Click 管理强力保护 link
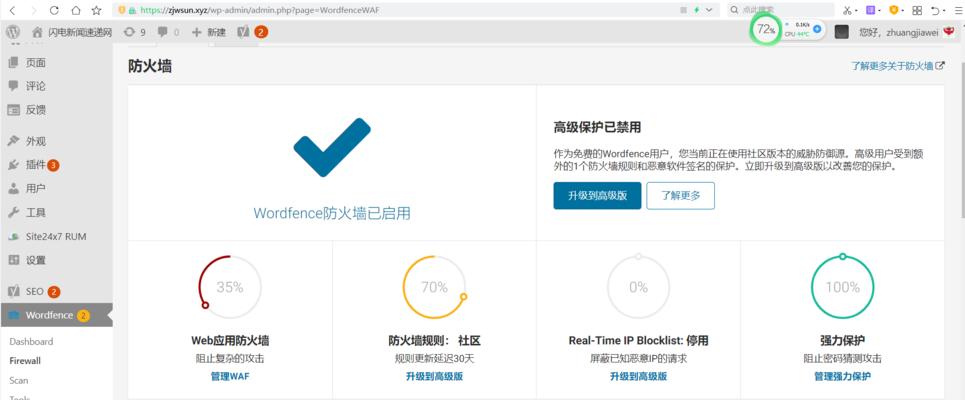The width and height of the screenshot is (965, 400). 843,377
